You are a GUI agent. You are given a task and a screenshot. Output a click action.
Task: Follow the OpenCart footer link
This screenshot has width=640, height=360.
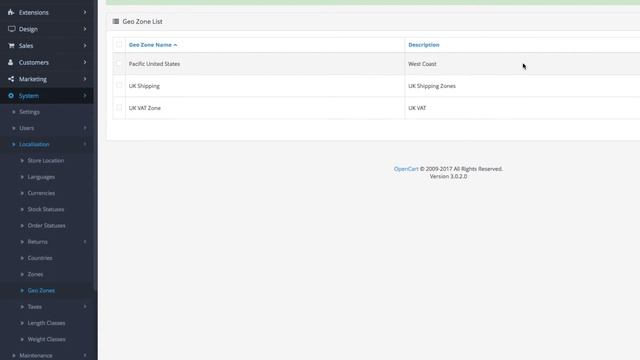click(x=406, y=169)
